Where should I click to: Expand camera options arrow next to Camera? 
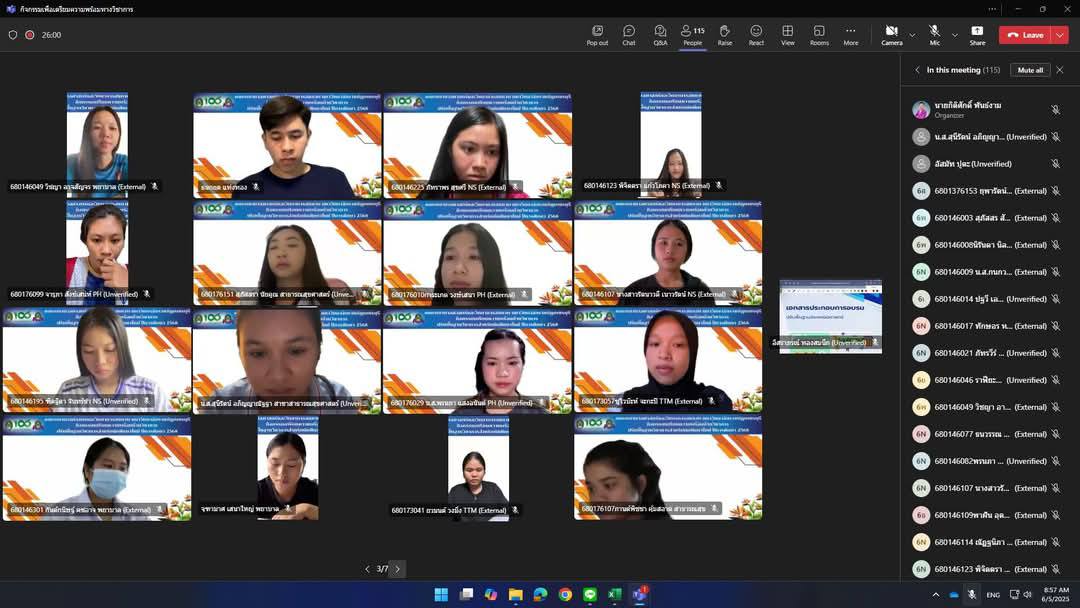pyautogui.click(x=912, y=35)
